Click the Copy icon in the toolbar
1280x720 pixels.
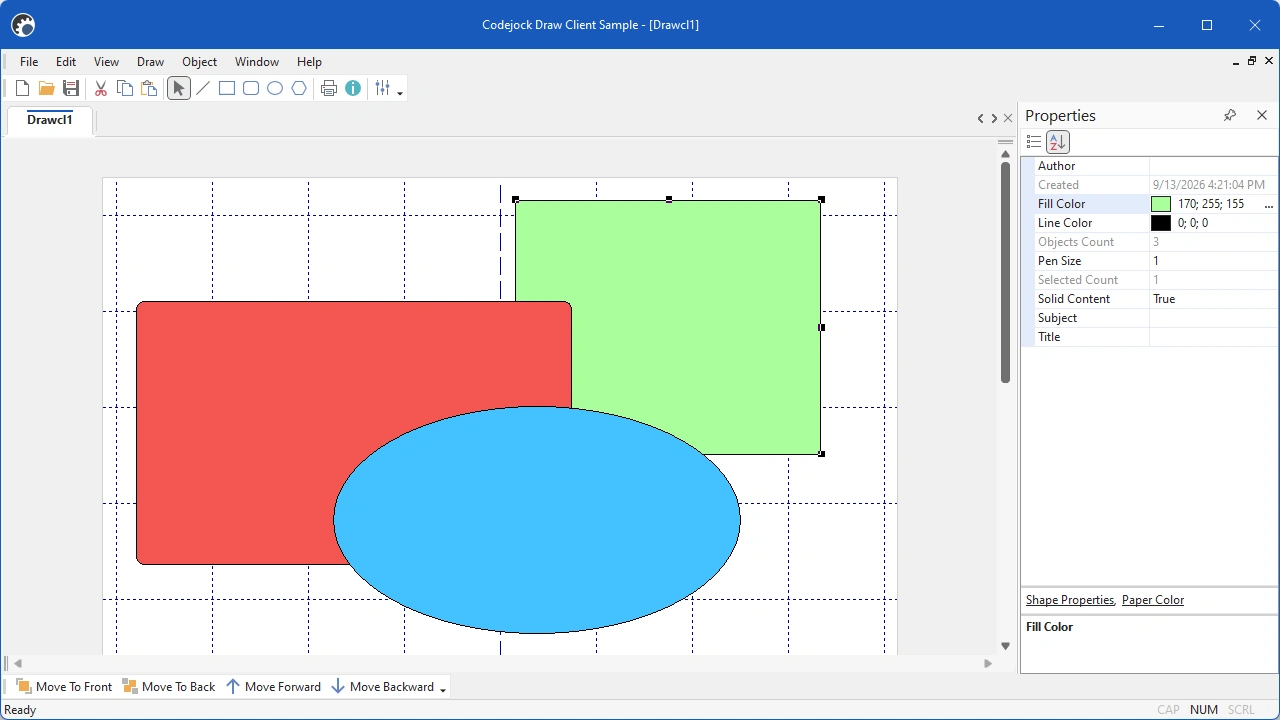[125, 89]
